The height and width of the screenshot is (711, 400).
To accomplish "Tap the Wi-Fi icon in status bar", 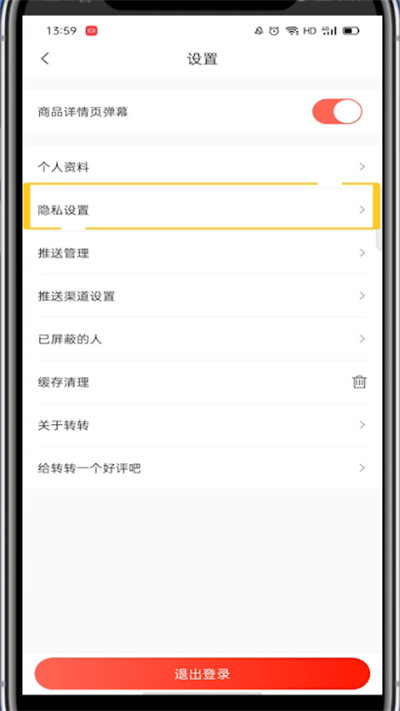I will (292, 31).
